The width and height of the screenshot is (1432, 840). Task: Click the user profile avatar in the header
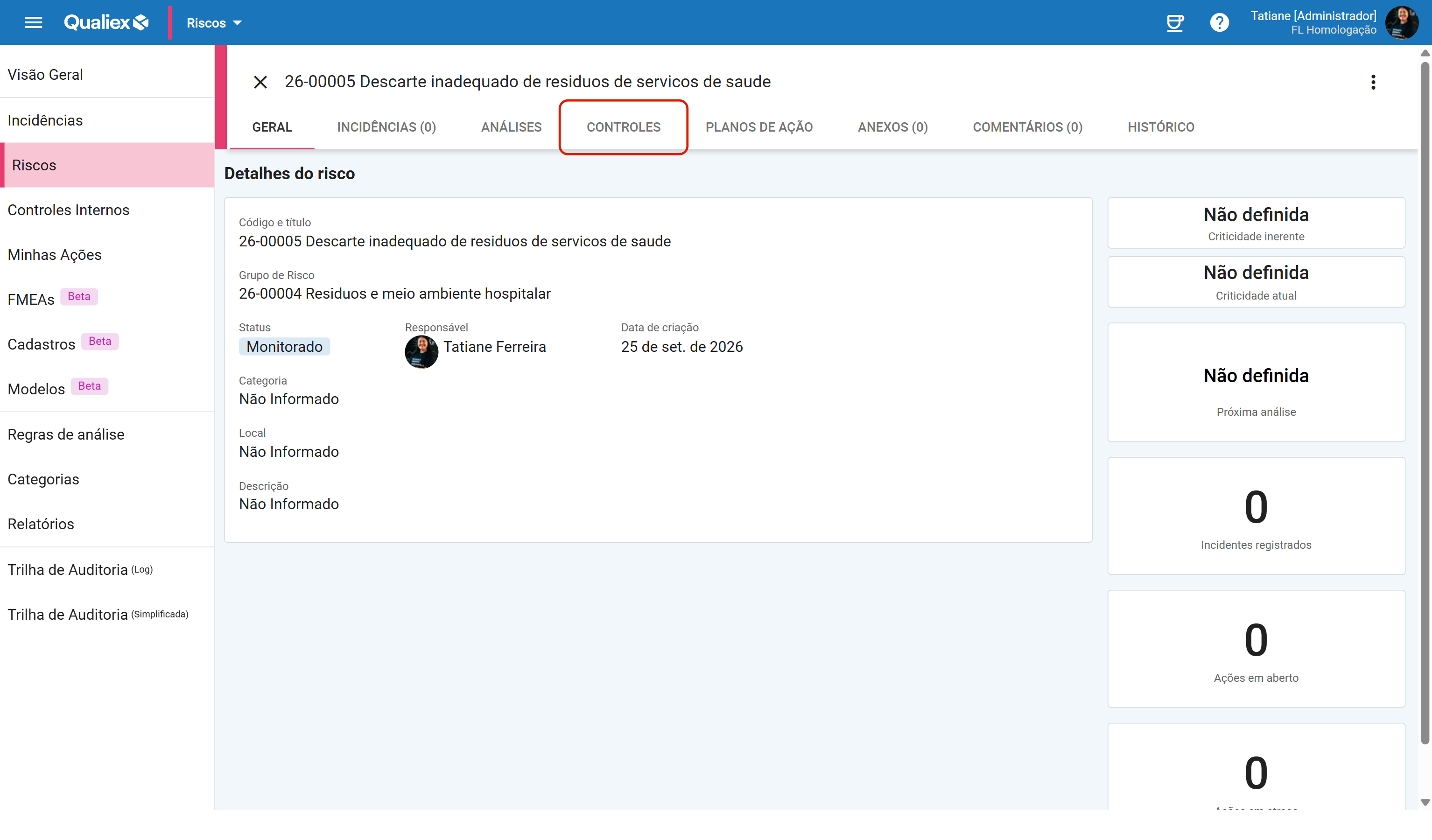click(x=1401, y=23)
